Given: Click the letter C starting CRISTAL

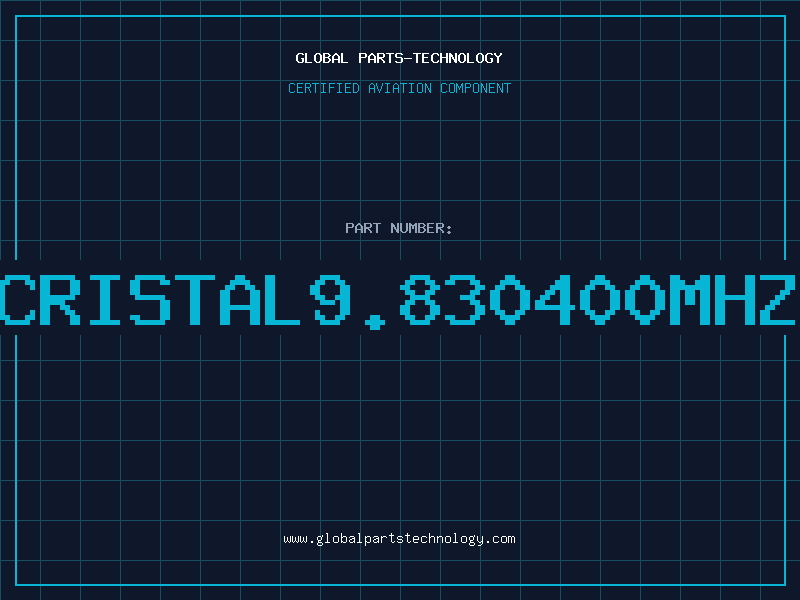Looking at the screenshot, I should [18, 300].
